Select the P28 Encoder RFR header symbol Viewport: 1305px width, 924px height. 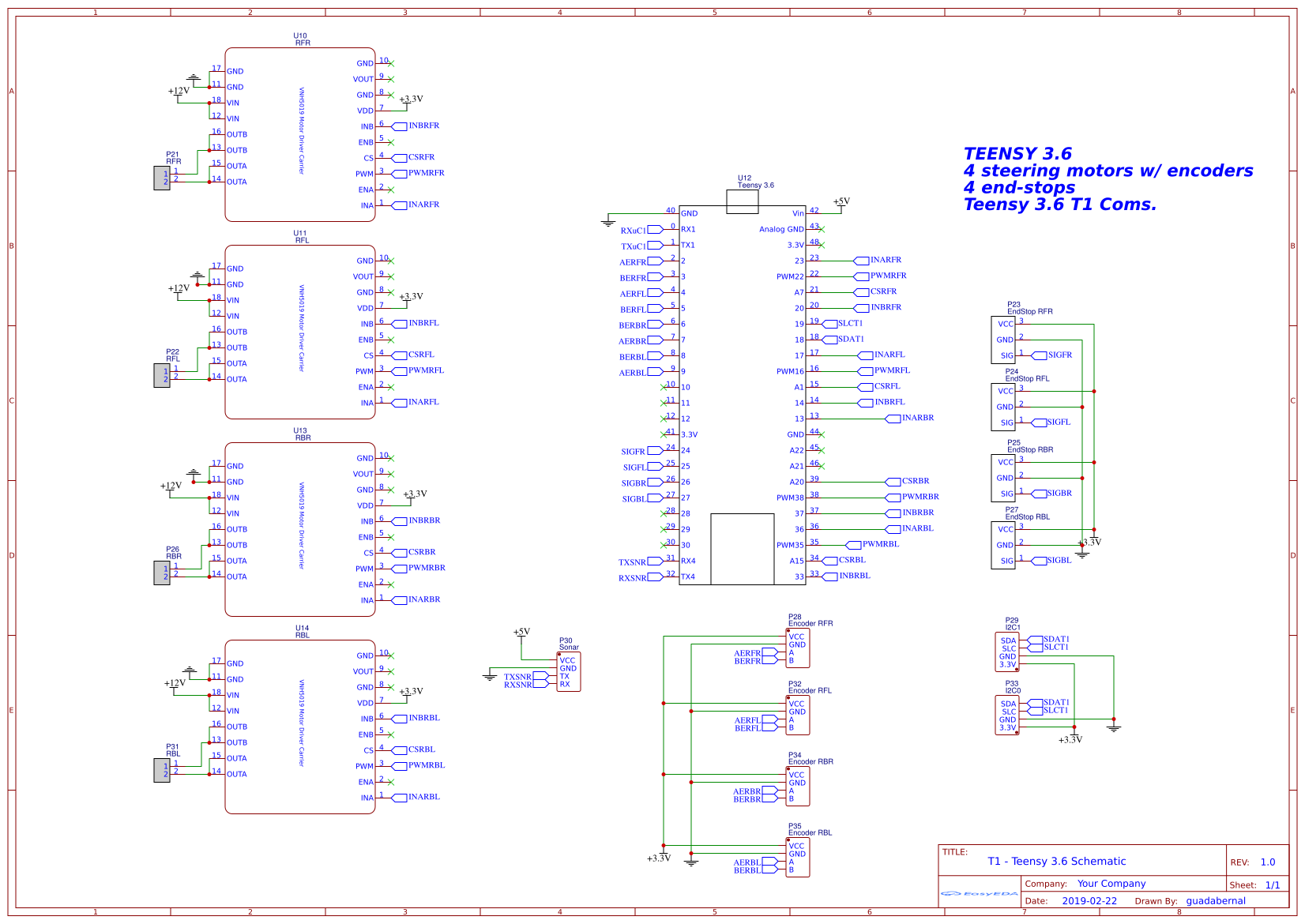tap(798, 648)
